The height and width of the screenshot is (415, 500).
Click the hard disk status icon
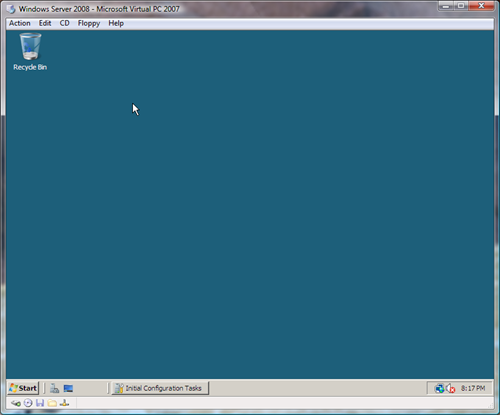16,404
